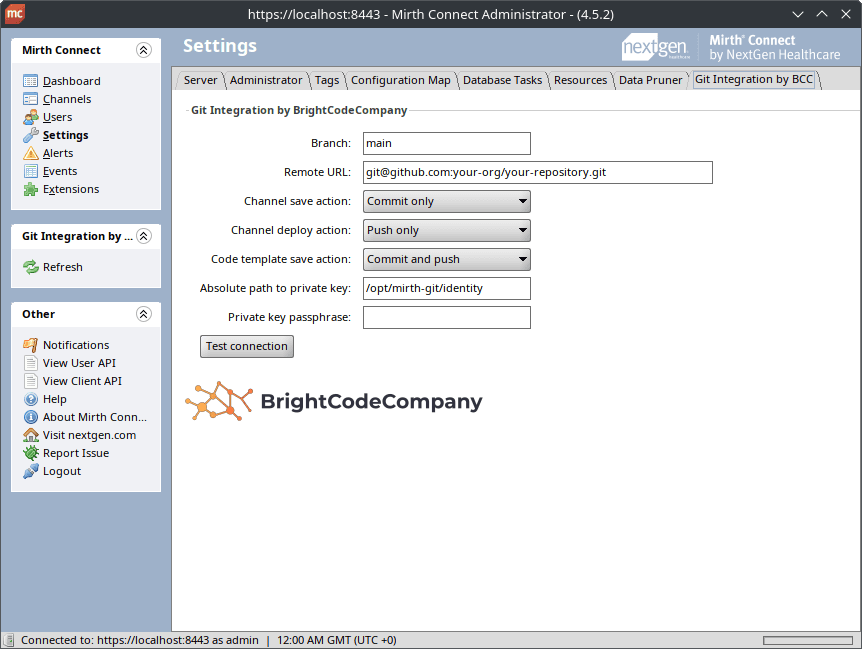Collapse the Other panel
The image size is (862, 649).
click(146, 314)
